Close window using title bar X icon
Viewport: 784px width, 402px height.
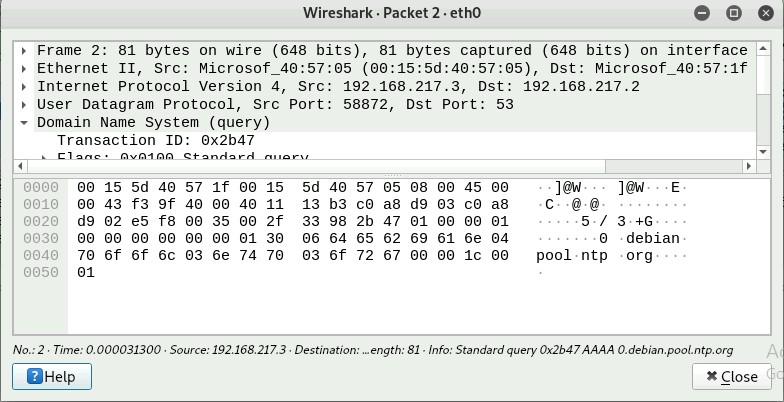click(766, 13)
